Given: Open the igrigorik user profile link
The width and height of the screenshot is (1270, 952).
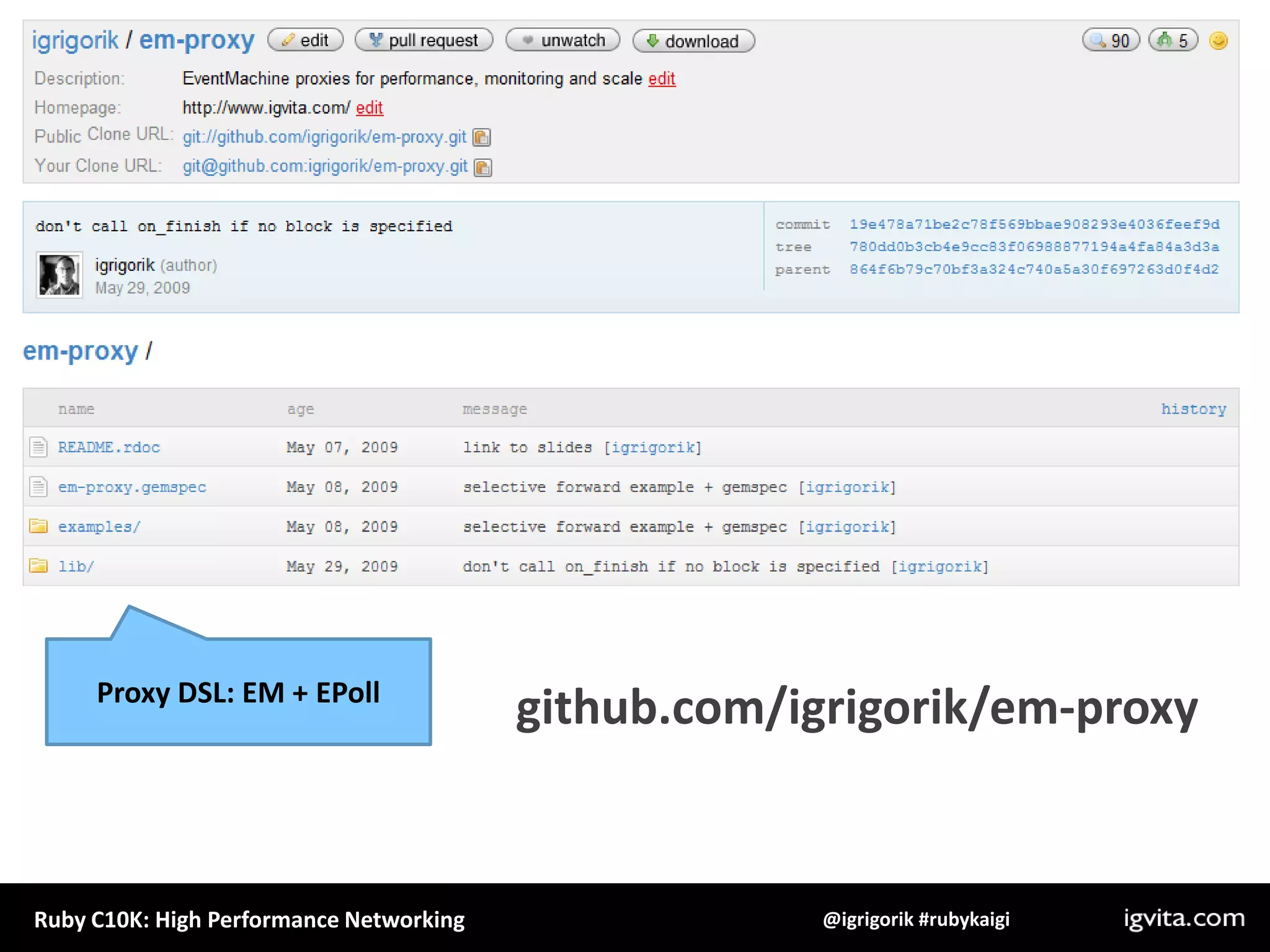Looking at the screenshot, I should 74,40.
